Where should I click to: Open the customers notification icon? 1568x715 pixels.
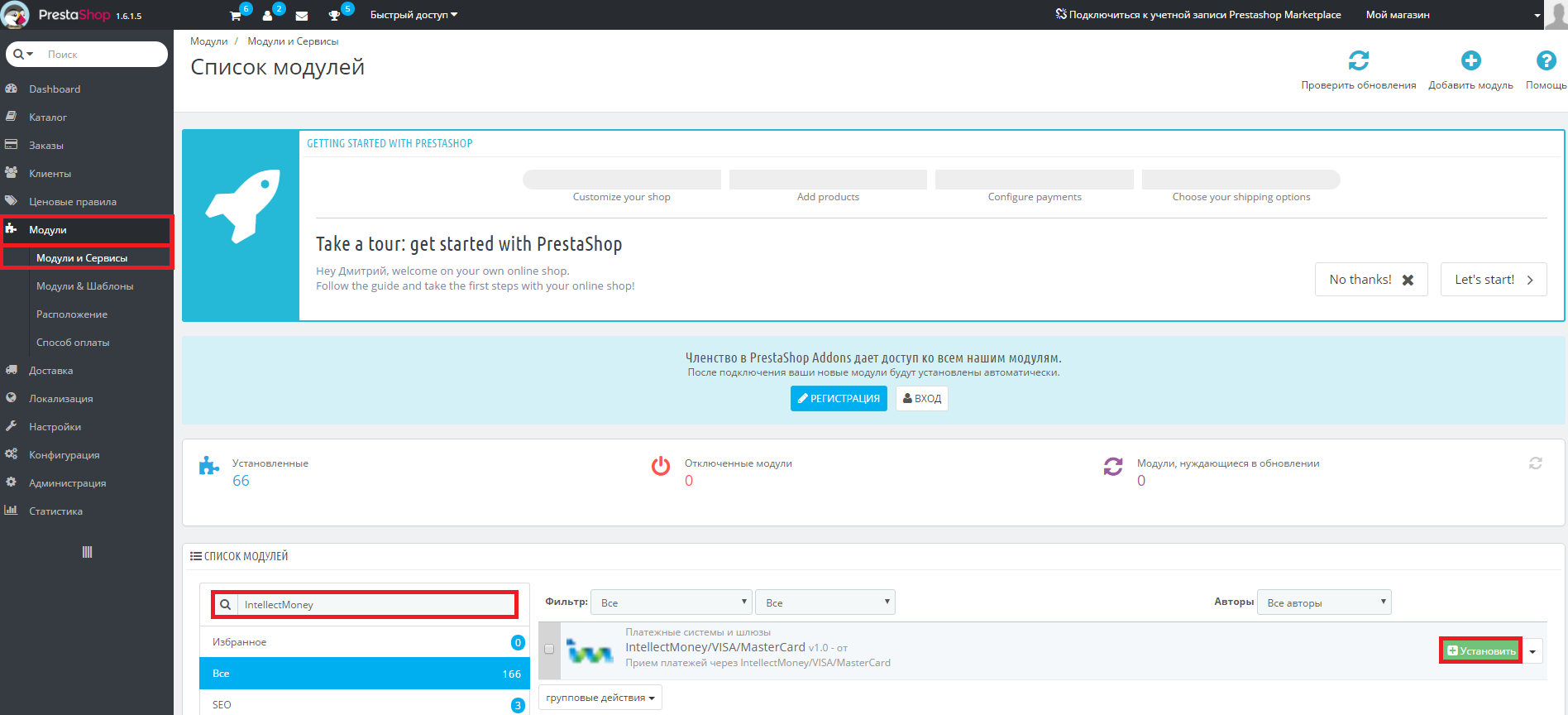268,16
